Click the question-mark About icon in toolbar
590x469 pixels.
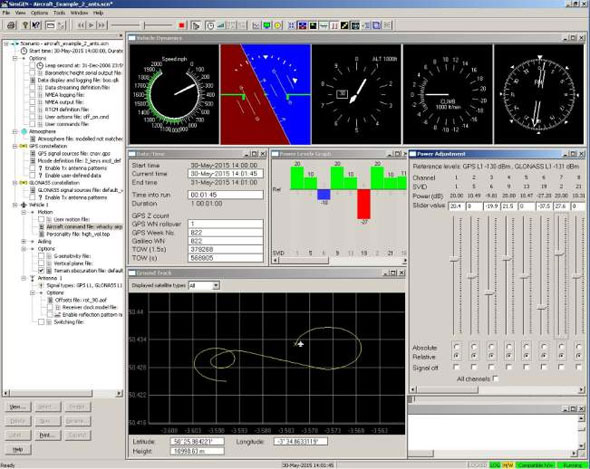25,25
